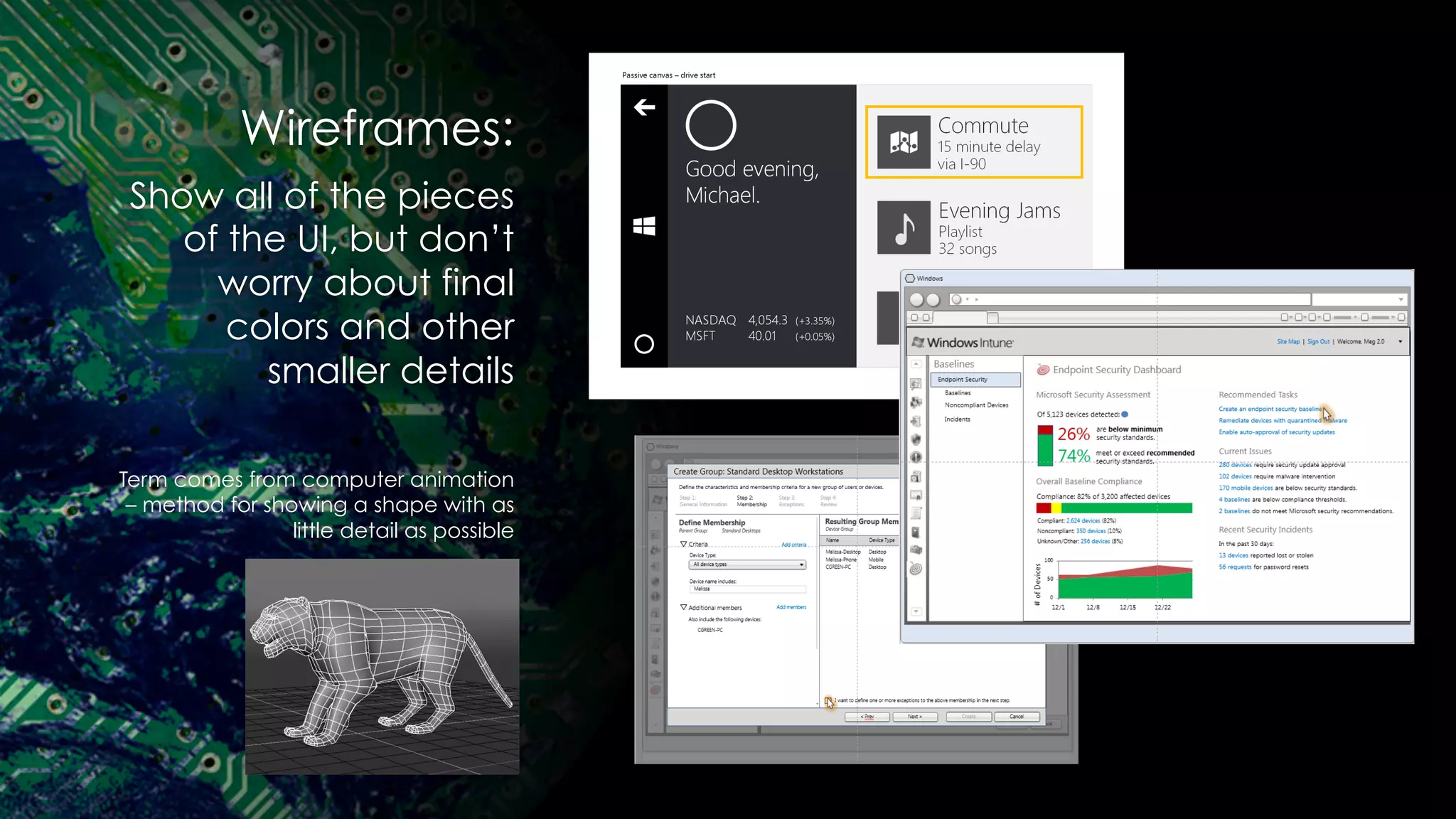Check the define exceptions checkbox in Create Group
Image resolution: width=1456 pixels, height=819 pixels.
pyautogui.click(x=828, y=701)
